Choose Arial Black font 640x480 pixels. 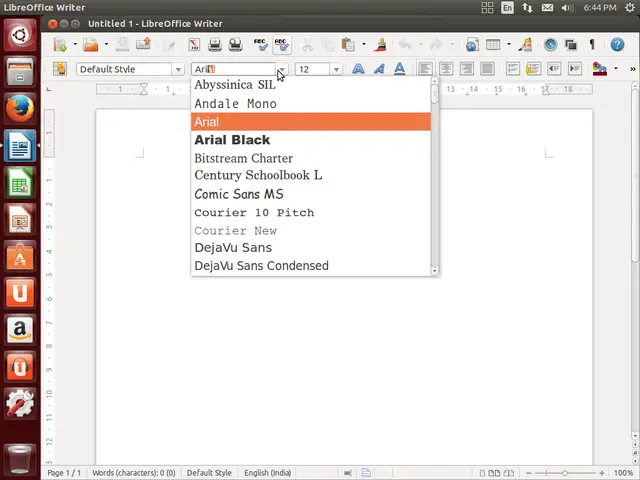tap(311, 140)
